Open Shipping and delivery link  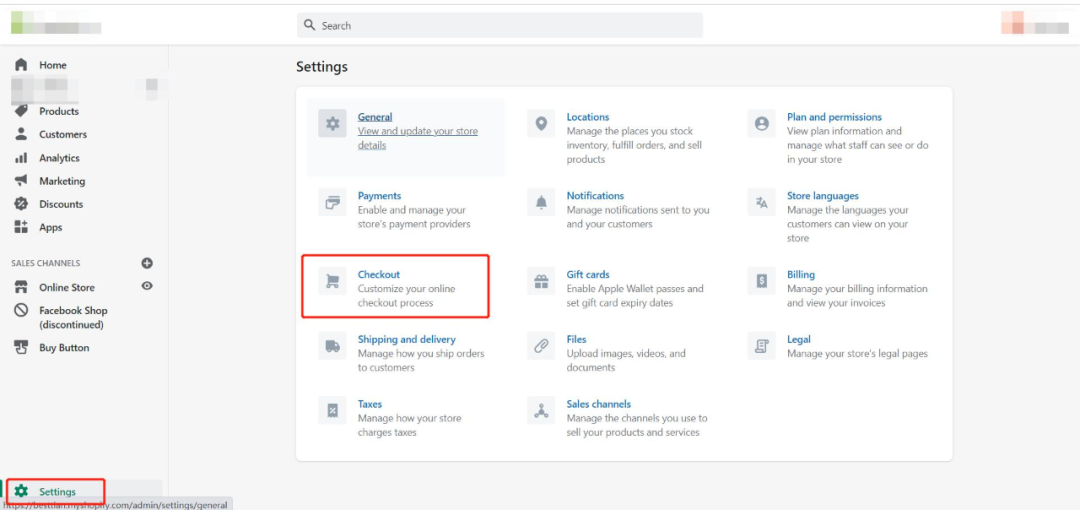[406, 339]
